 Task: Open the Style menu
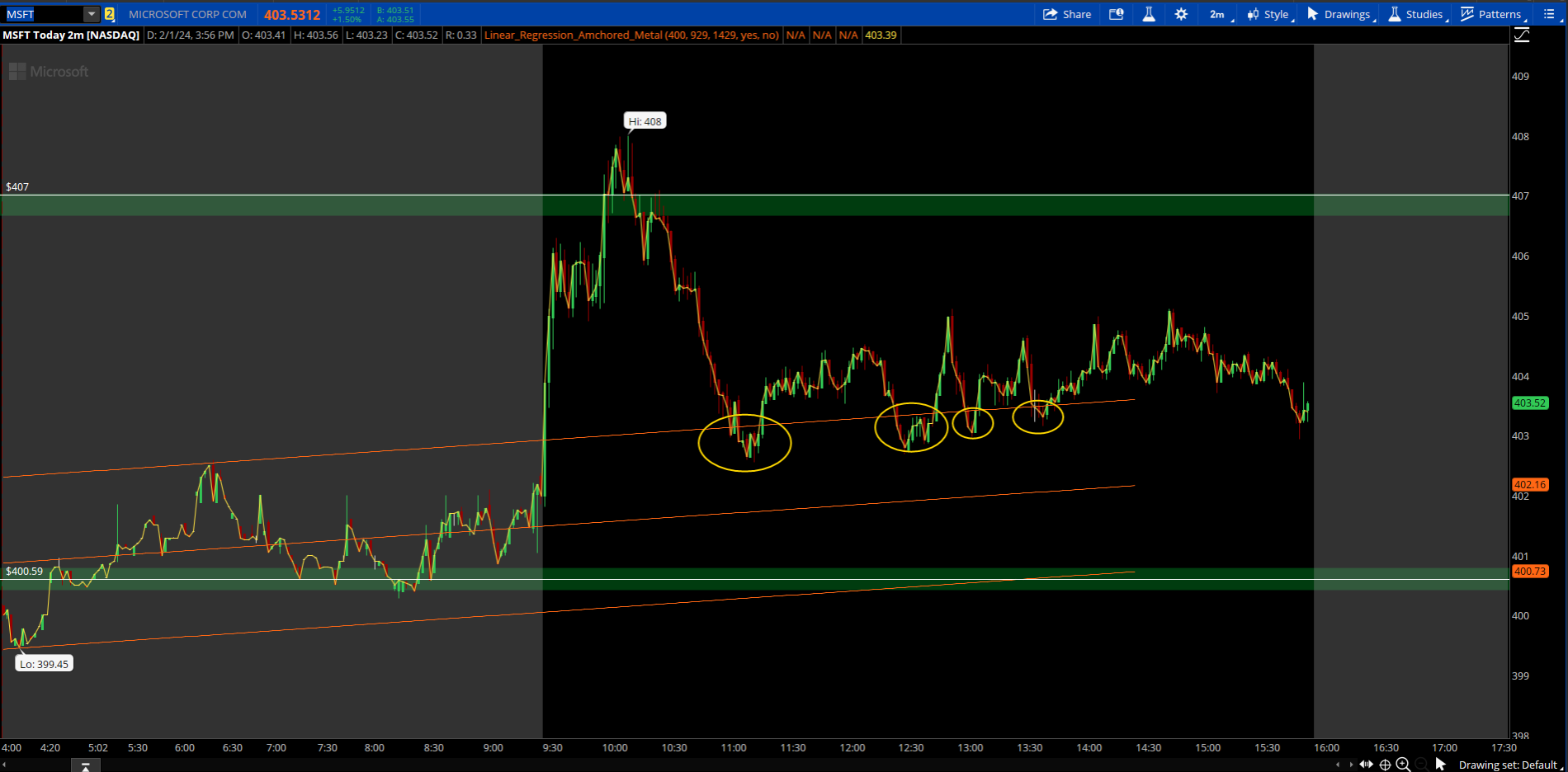click(x=1269, y=14)
